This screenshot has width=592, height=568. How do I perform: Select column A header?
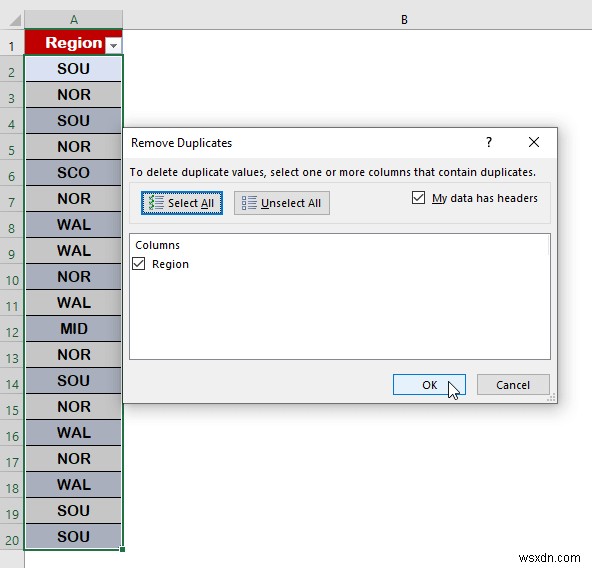[74, 20]
